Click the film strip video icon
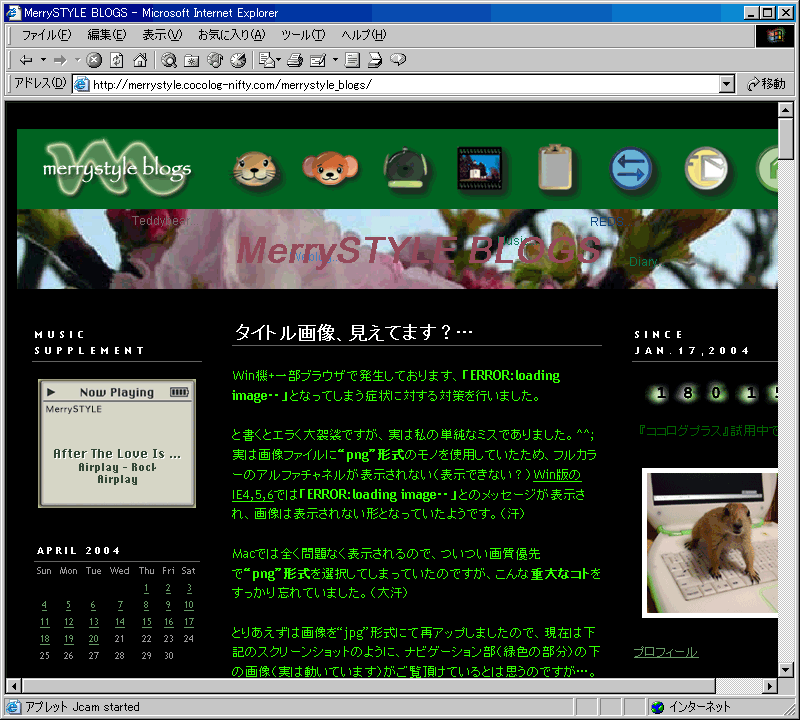The height and width of the screenshot is (720, 800). point(480,168)
